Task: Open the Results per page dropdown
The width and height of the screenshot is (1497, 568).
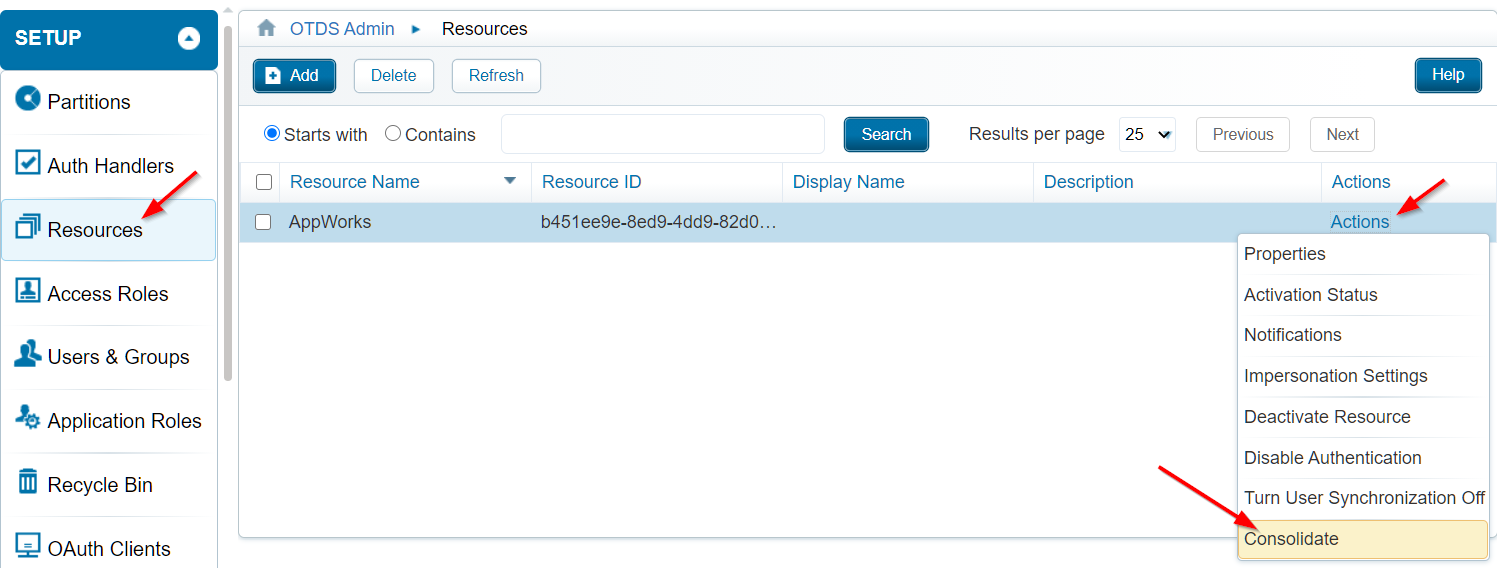Action: (1147, 134)
